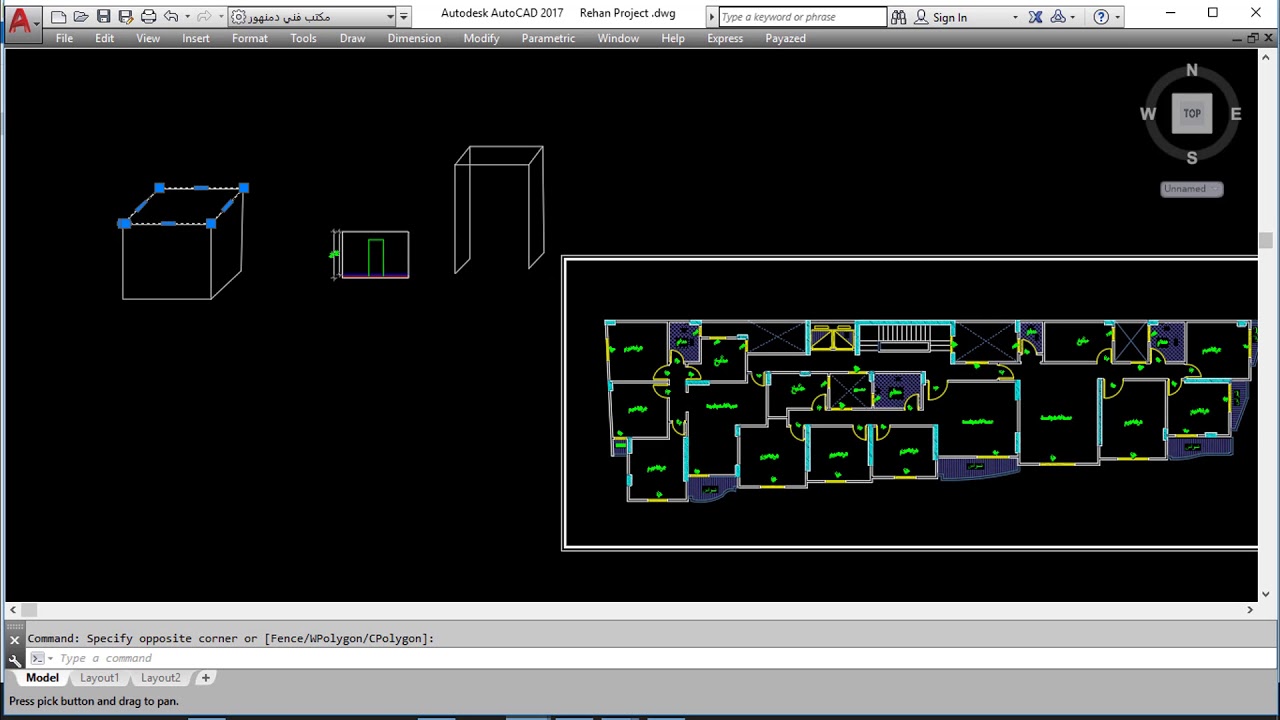Open the Insert menu
Screen dimensions: 1280x720
[196, 38]
